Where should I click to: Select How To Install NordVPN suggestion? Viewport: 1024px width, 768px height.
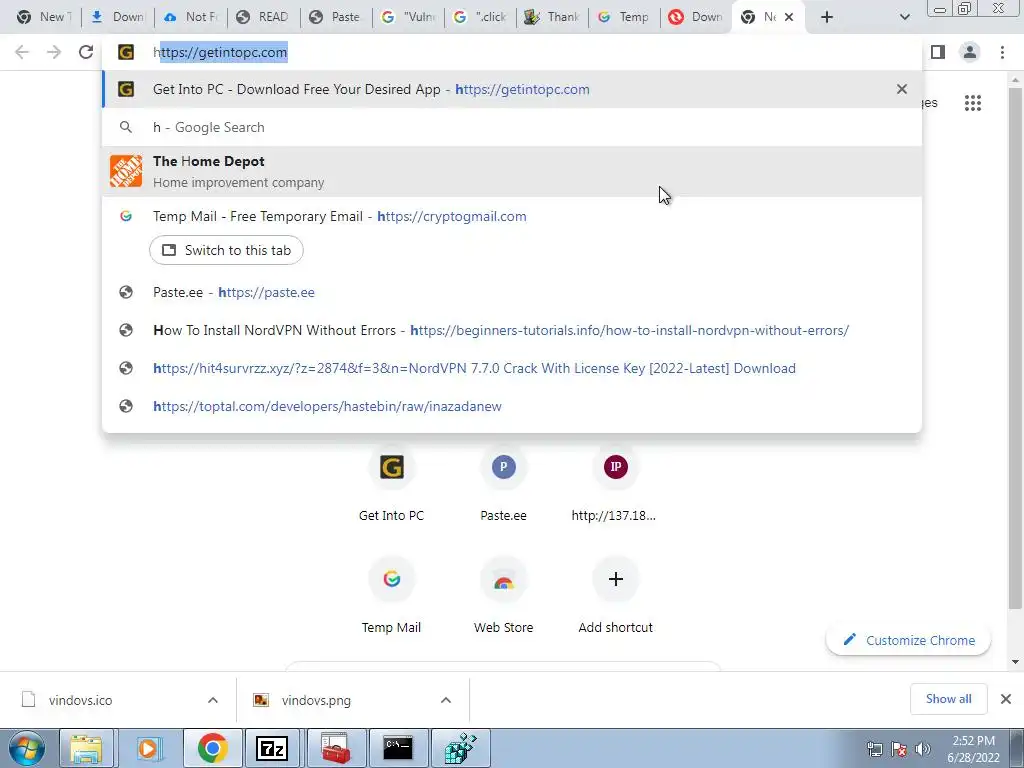click(512, 330)
